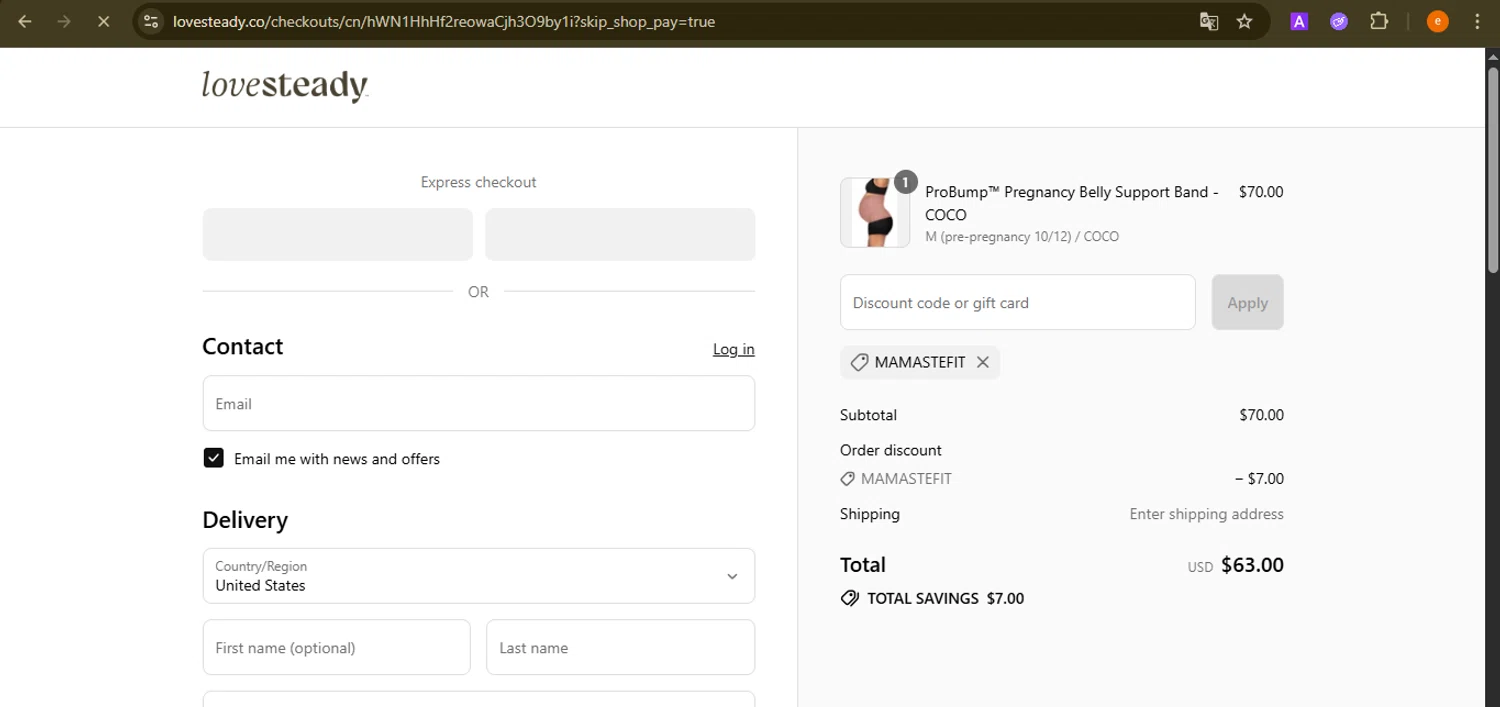Click the TOTAL SAVINGS $7.00 text
This screenshot has height=707, width=1500.
(x=945, y=599)
